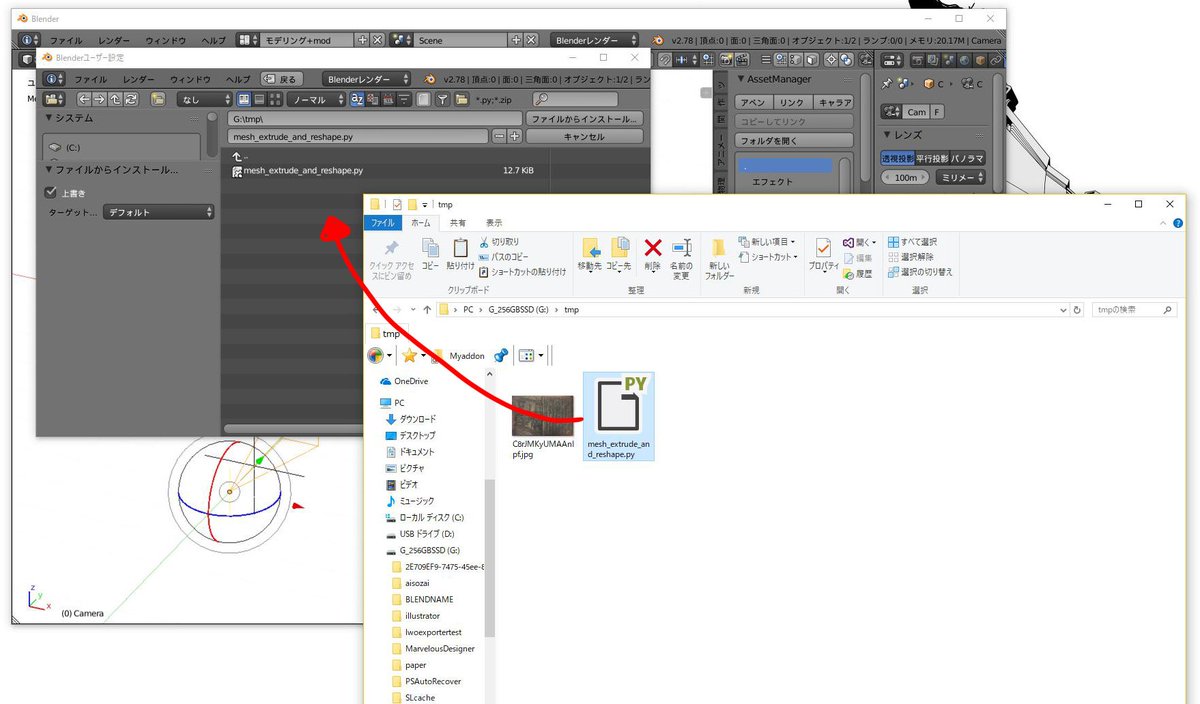Collapse the ファイルからインストール options panel
1200x704 pixels.
pyautogui.click(x=48, y=170)
